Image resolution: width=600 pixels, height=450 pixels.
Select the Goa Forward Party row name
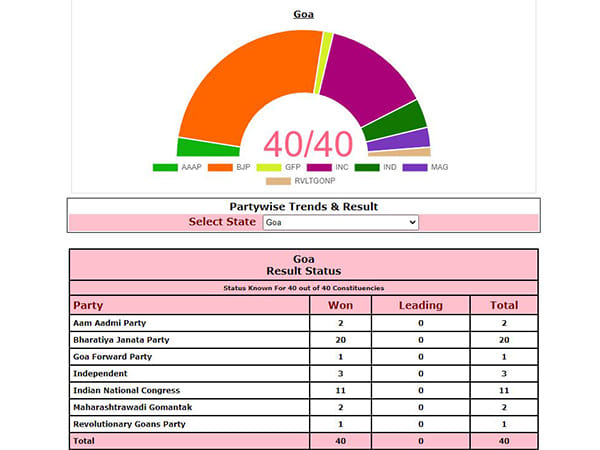click(x=112, y=357)
